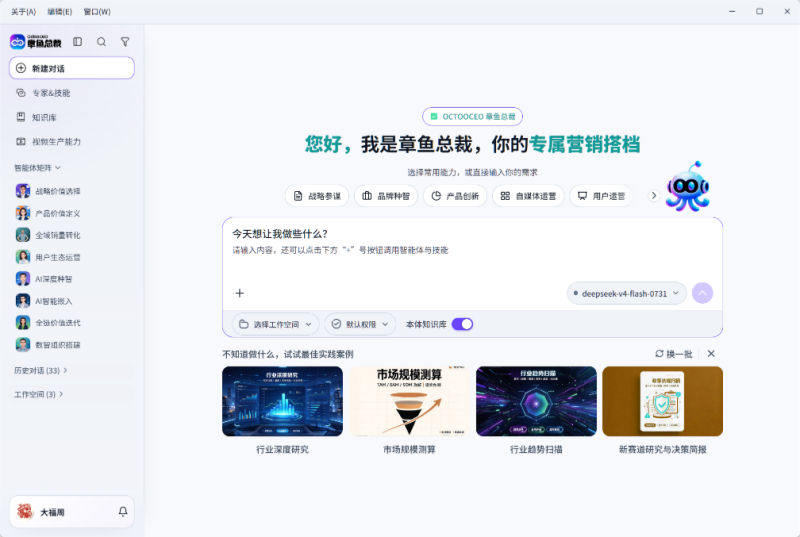Viewport: 800px width, 537px height.
Task: Click the plus icon to add agents or skills
Action: tap(240, 293)
